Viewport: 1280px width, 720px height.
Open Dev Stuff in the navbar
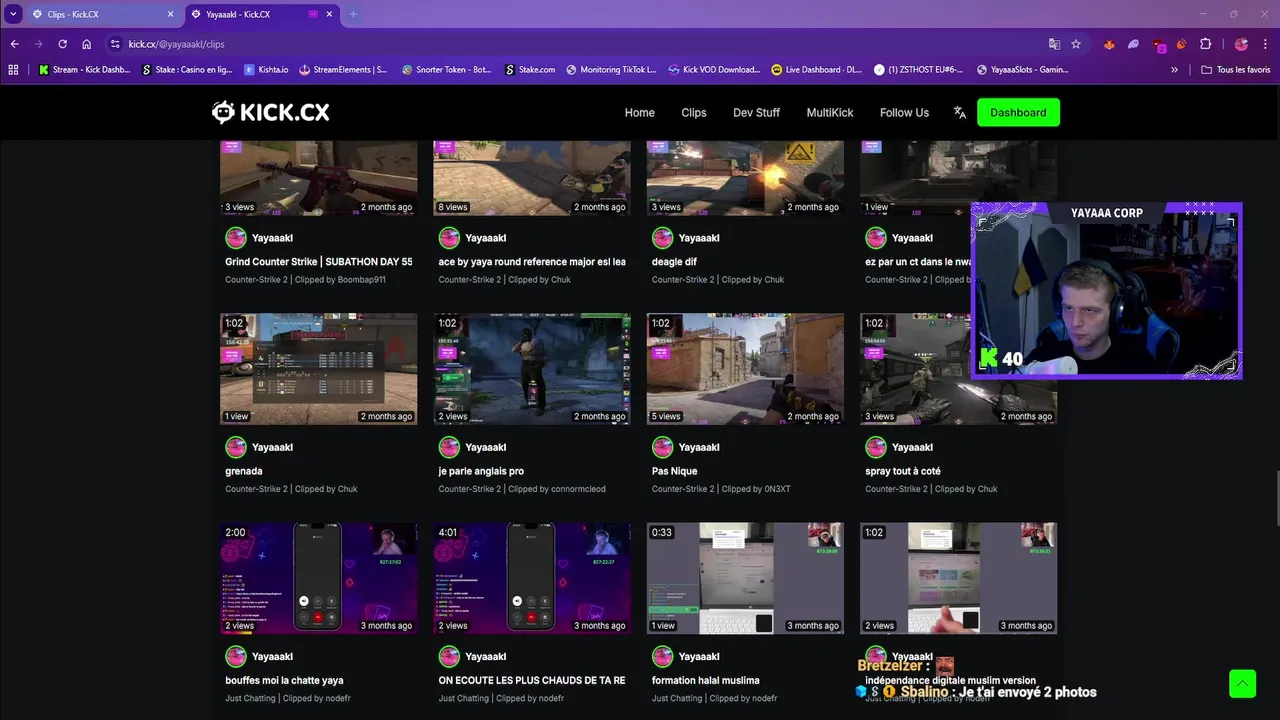[756, 113]
